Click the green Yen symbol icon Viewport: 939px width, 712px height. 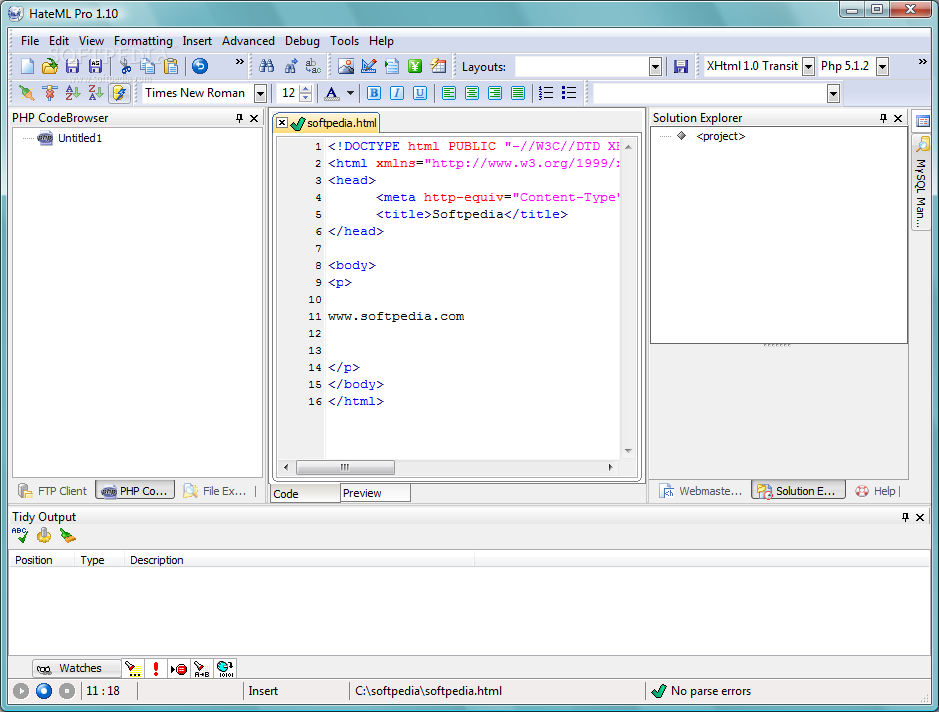415,66
